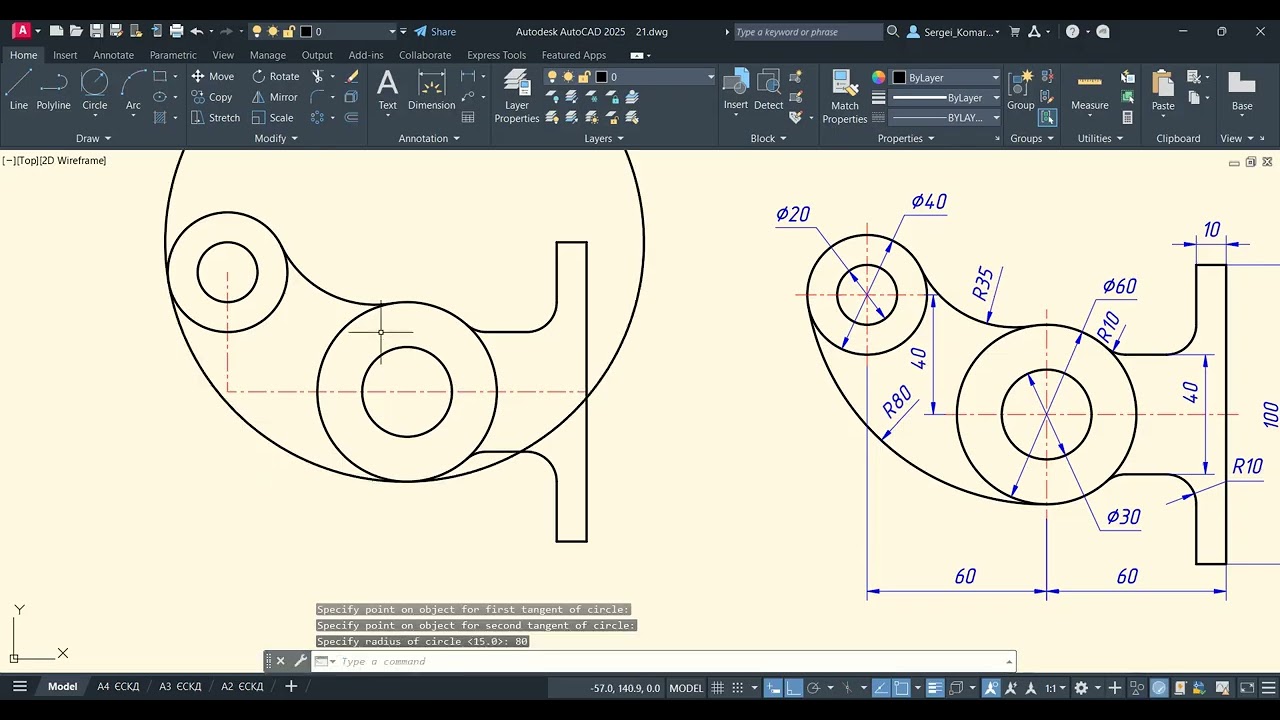1280x720 pixels.
Task: Expand the Modify panel
Action: [276, 138]
